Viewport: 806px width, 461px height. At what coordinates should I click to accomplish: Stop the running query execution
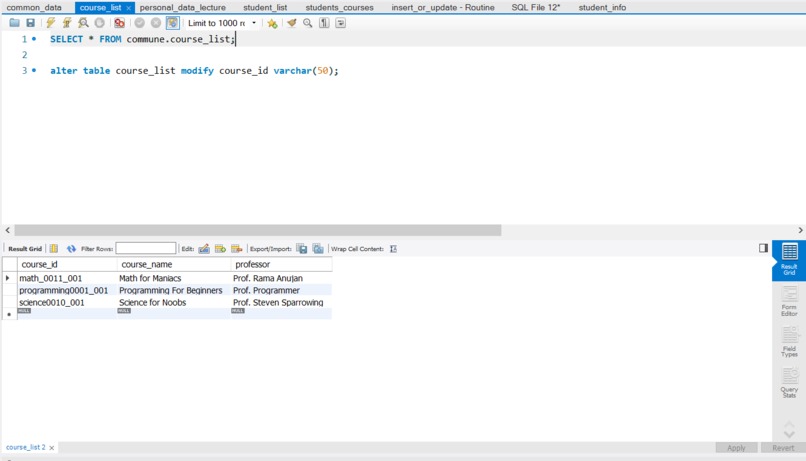[100, 23]
